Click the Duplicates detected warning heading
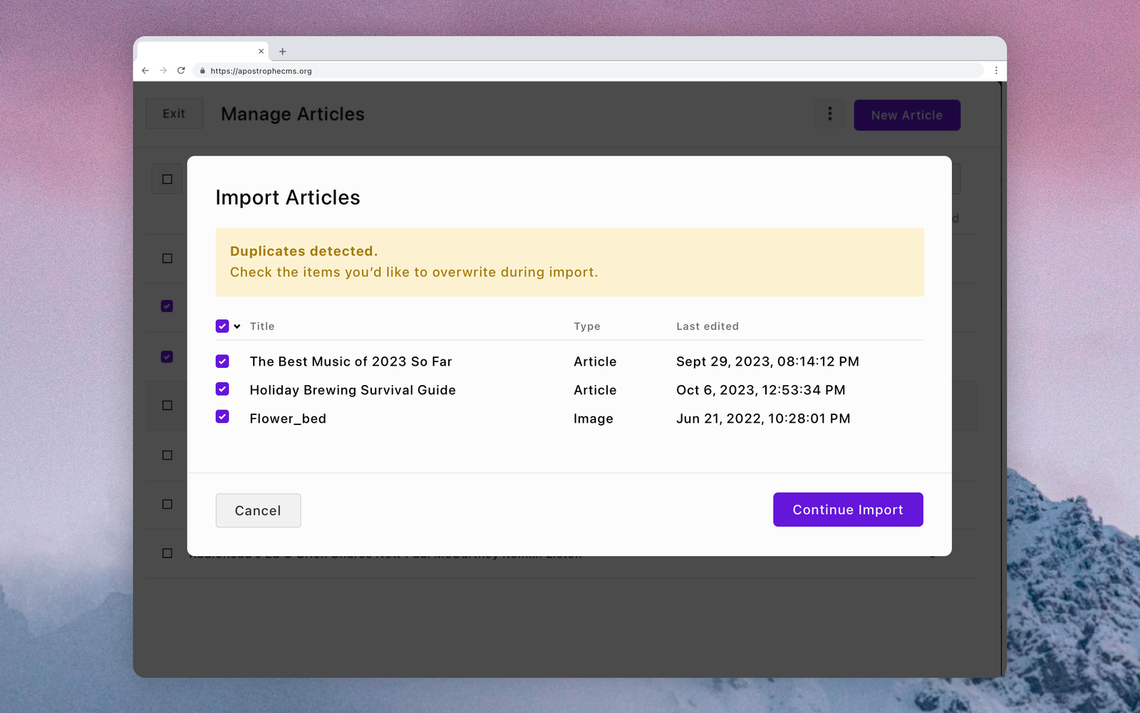1140x713 pixels. point(304,251)
